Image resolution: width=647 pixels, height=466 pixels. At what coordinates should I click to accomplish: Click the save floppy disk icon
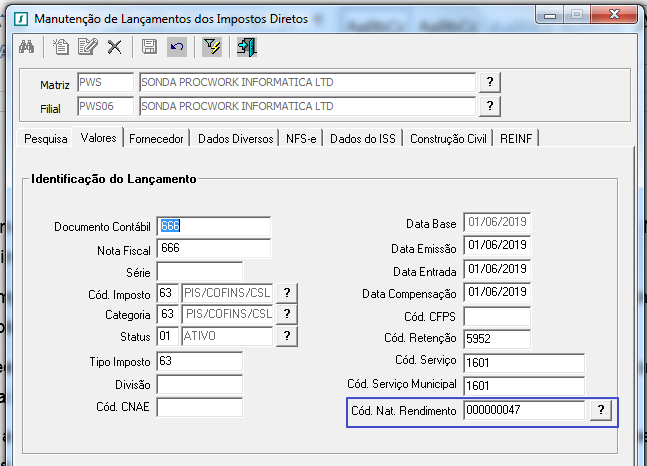pyautogui.click(x=149, y=47)
